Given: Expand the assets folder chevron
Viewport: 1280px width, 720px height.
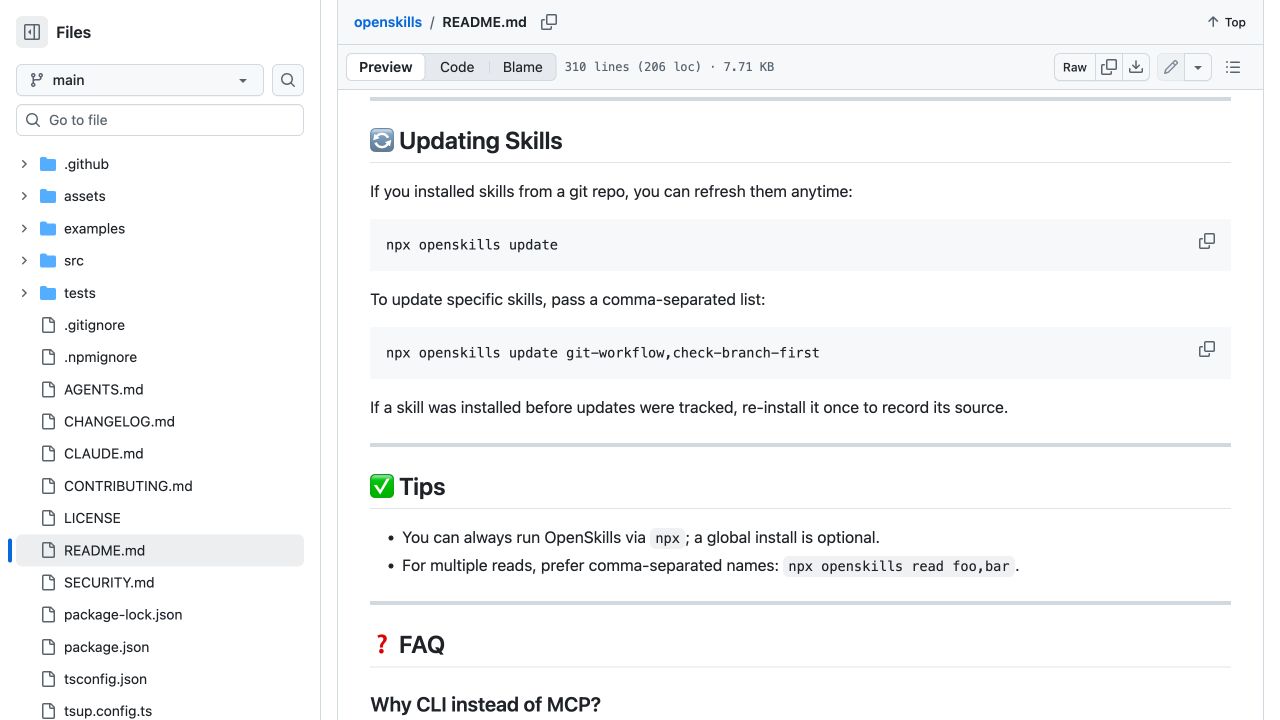Looking at the screenshot, I should click(24, 196).
